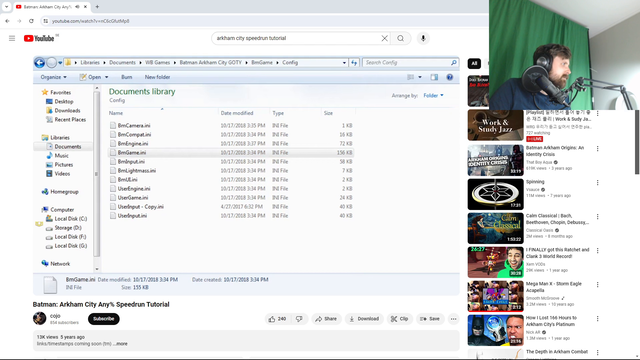The height and width of the screenshot is (360, 640).
Task: Click the cojo channel name
Action: click(x=55, y=316)
